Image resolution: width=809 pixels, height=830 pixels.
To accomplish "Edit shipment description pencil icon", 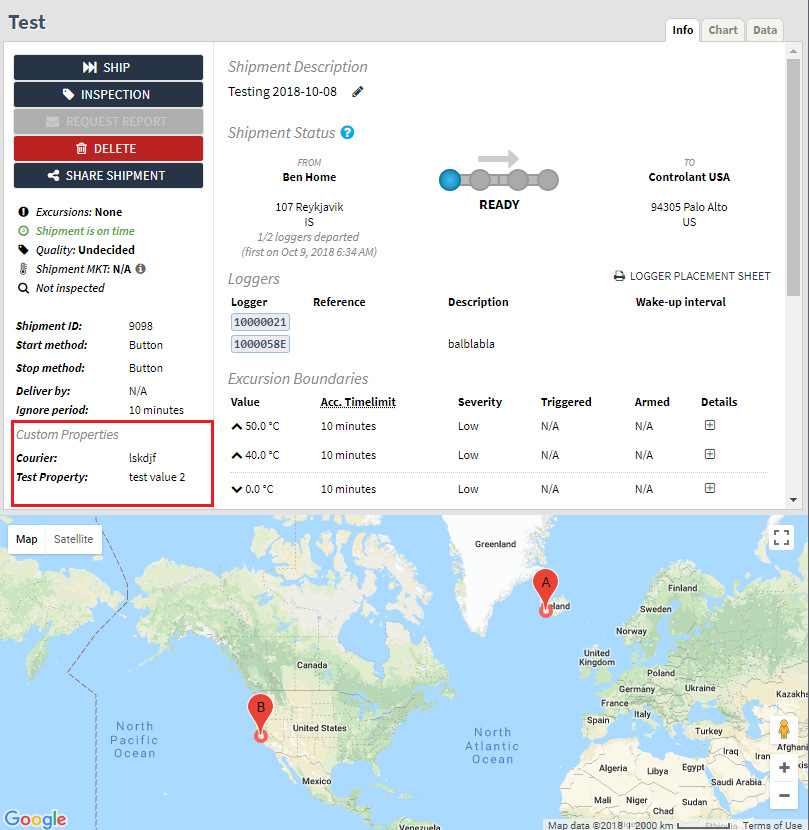I will (x=358, y=92).
